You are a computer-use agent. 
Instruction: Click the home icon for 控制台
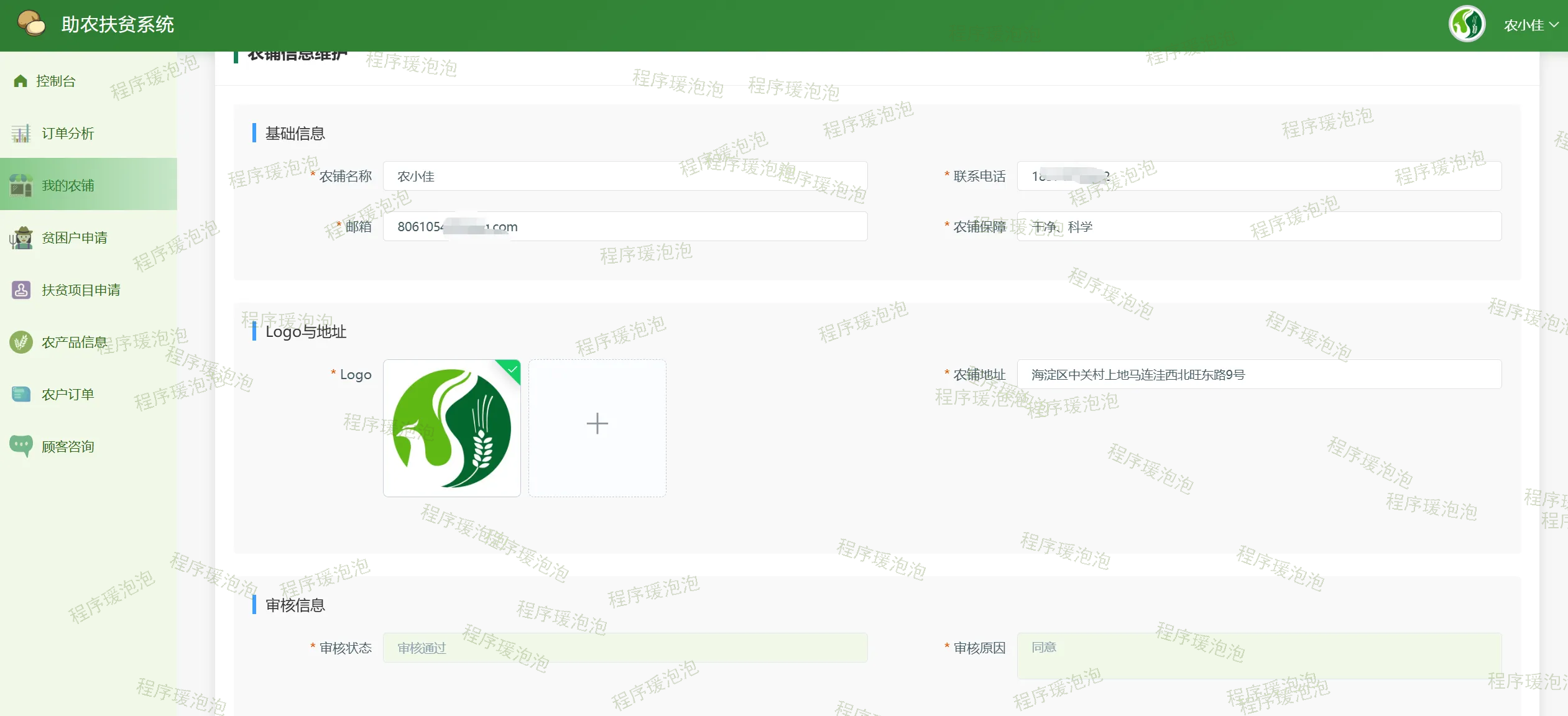point(21,81)
